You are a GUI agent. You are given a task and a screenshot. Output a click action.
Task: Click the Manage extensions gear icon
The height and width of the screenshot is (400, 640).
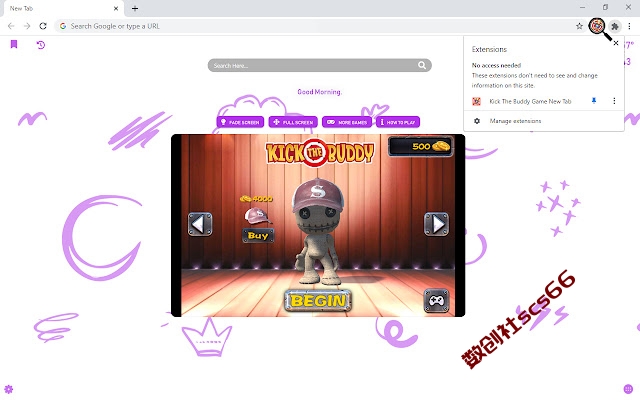point(477,121)
